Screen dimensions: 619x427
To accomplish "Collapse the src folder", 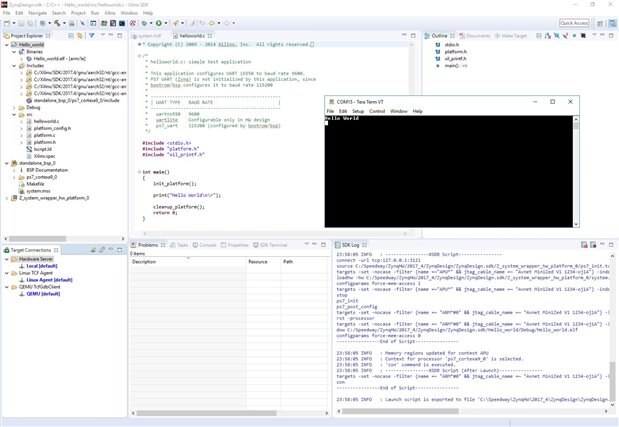I will click(14, 114).
